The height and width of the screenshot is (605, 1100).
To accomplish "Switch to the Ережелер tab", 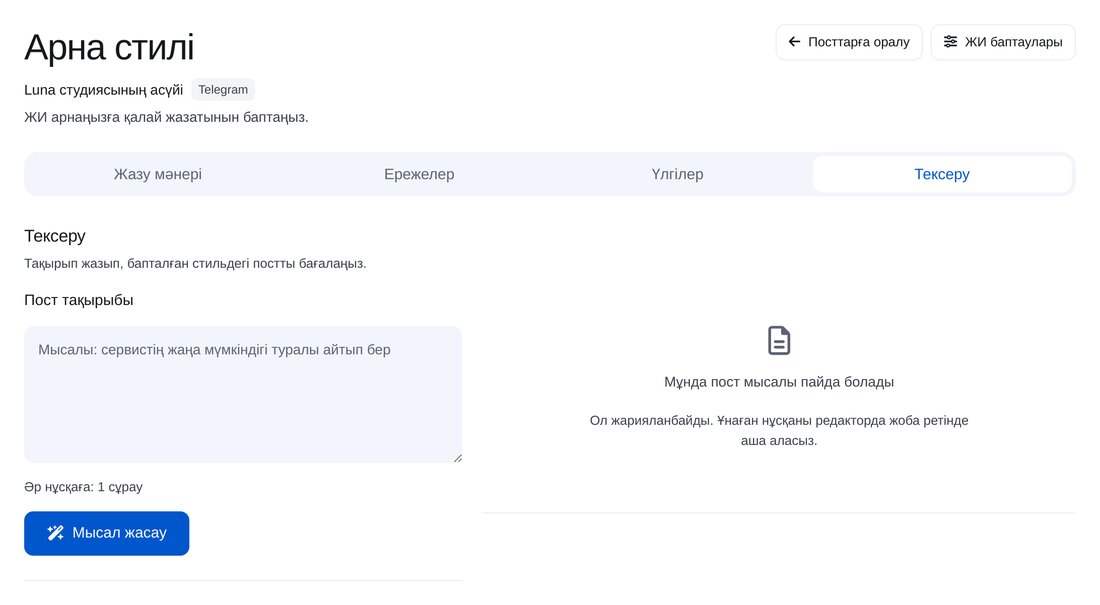I will (419, 174).
